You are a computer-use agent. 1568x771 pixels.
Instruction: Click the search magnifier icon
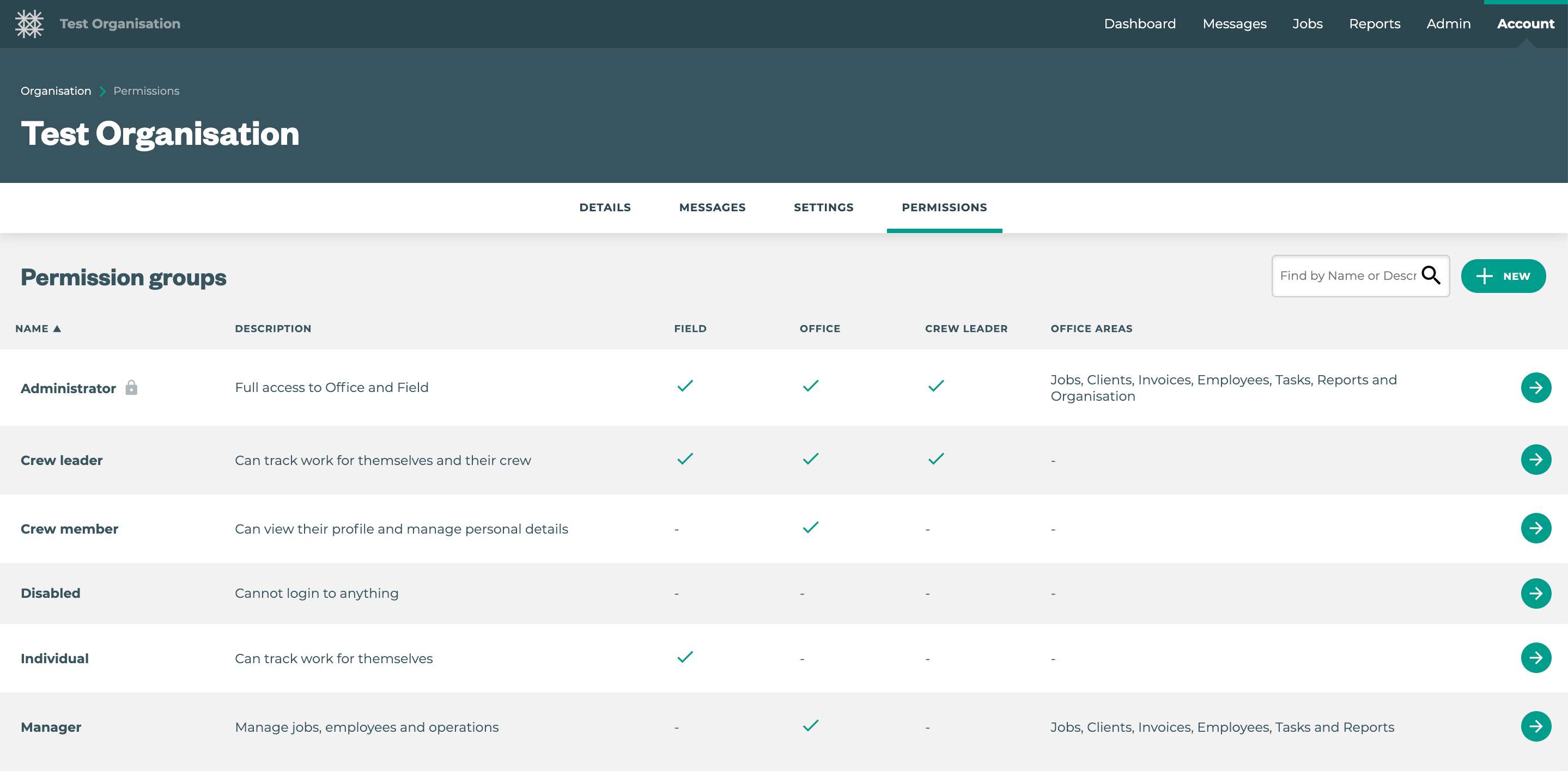pos(1432,276)
